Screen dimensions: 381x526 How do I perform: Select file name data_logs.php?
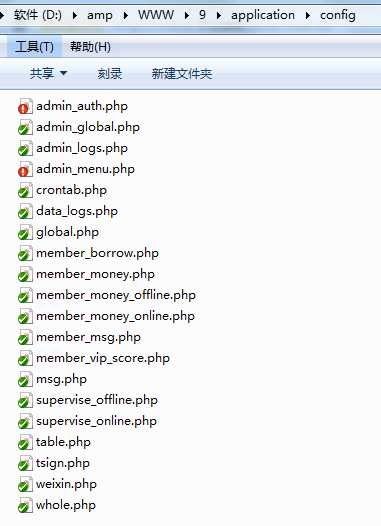(x=77, y=211)
